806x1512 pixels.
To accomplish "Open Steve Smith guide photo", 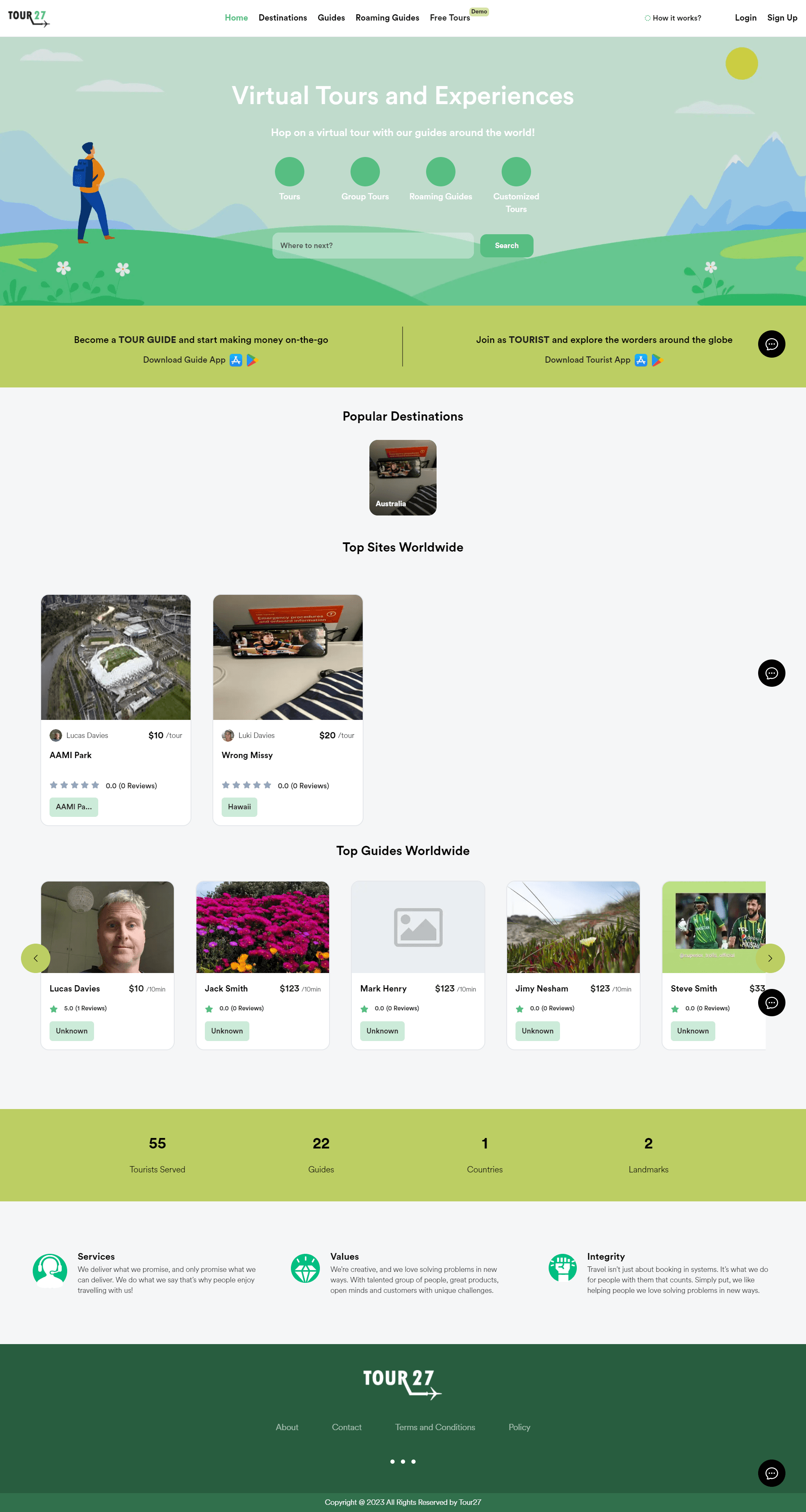I will click(x=714, y=927).
